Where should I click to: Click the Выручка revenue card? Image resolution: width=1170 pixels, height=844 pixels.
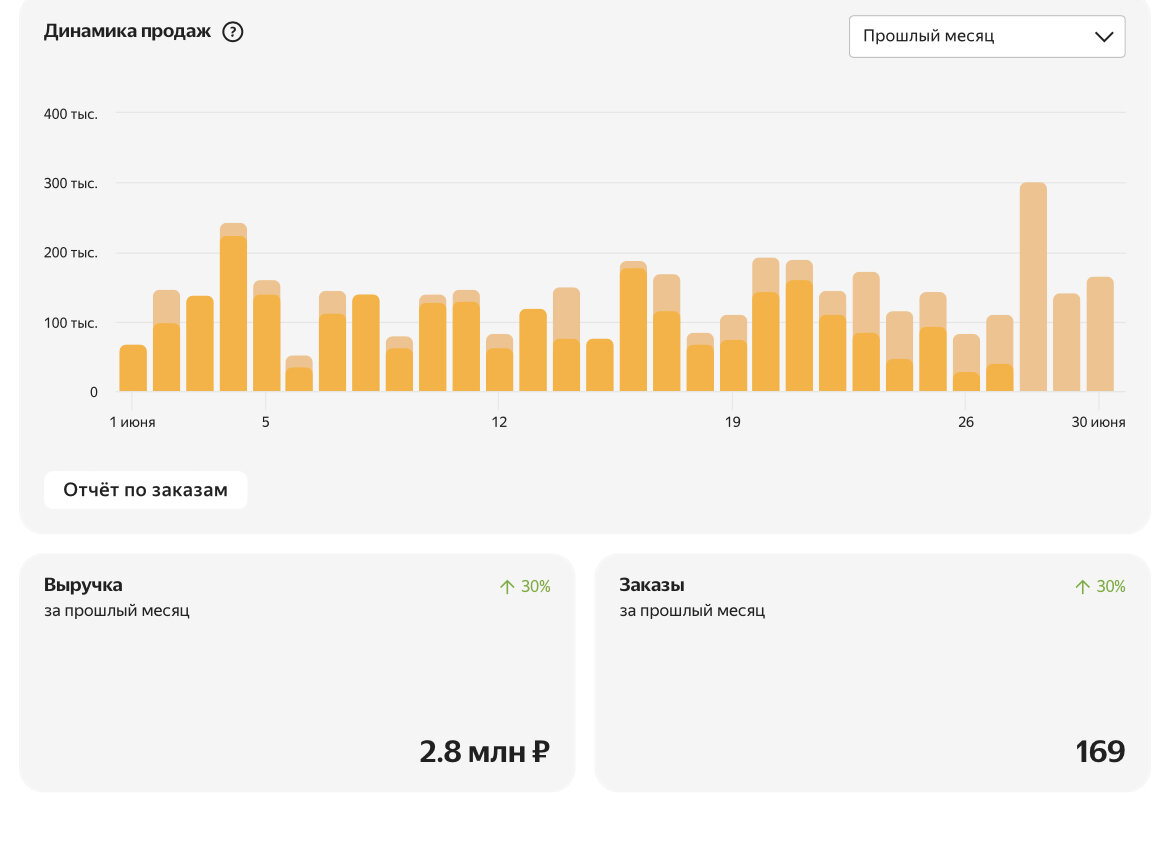[297, 673]
